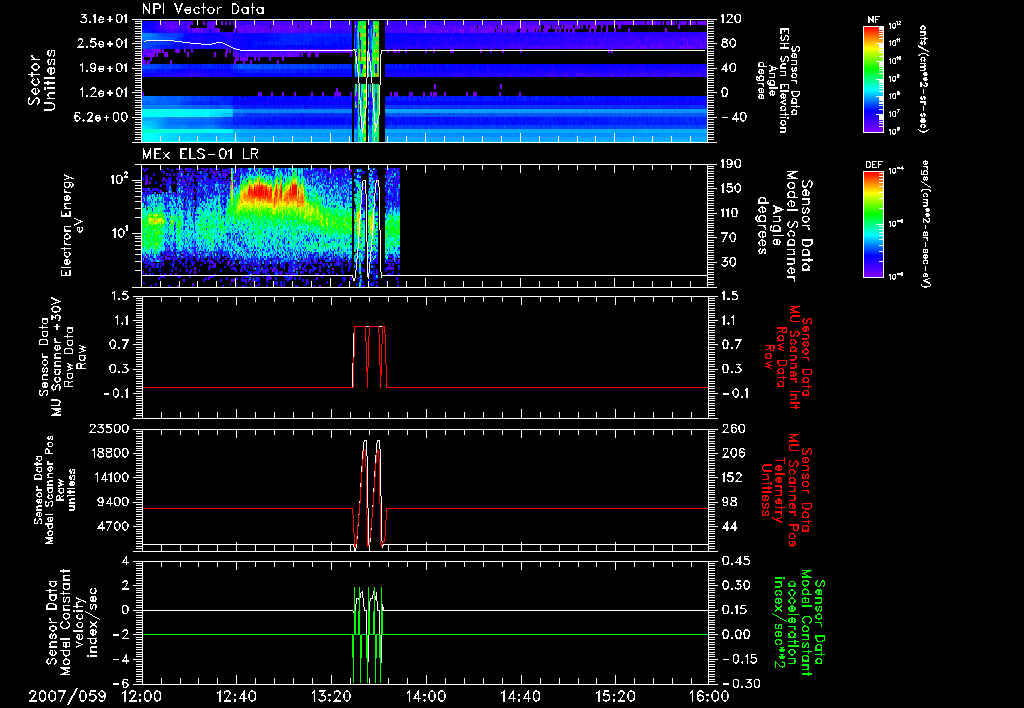Click the 2007/059 date label
Image resolution: width=1024 pixels, height=708 pixels.
(67, 696)
